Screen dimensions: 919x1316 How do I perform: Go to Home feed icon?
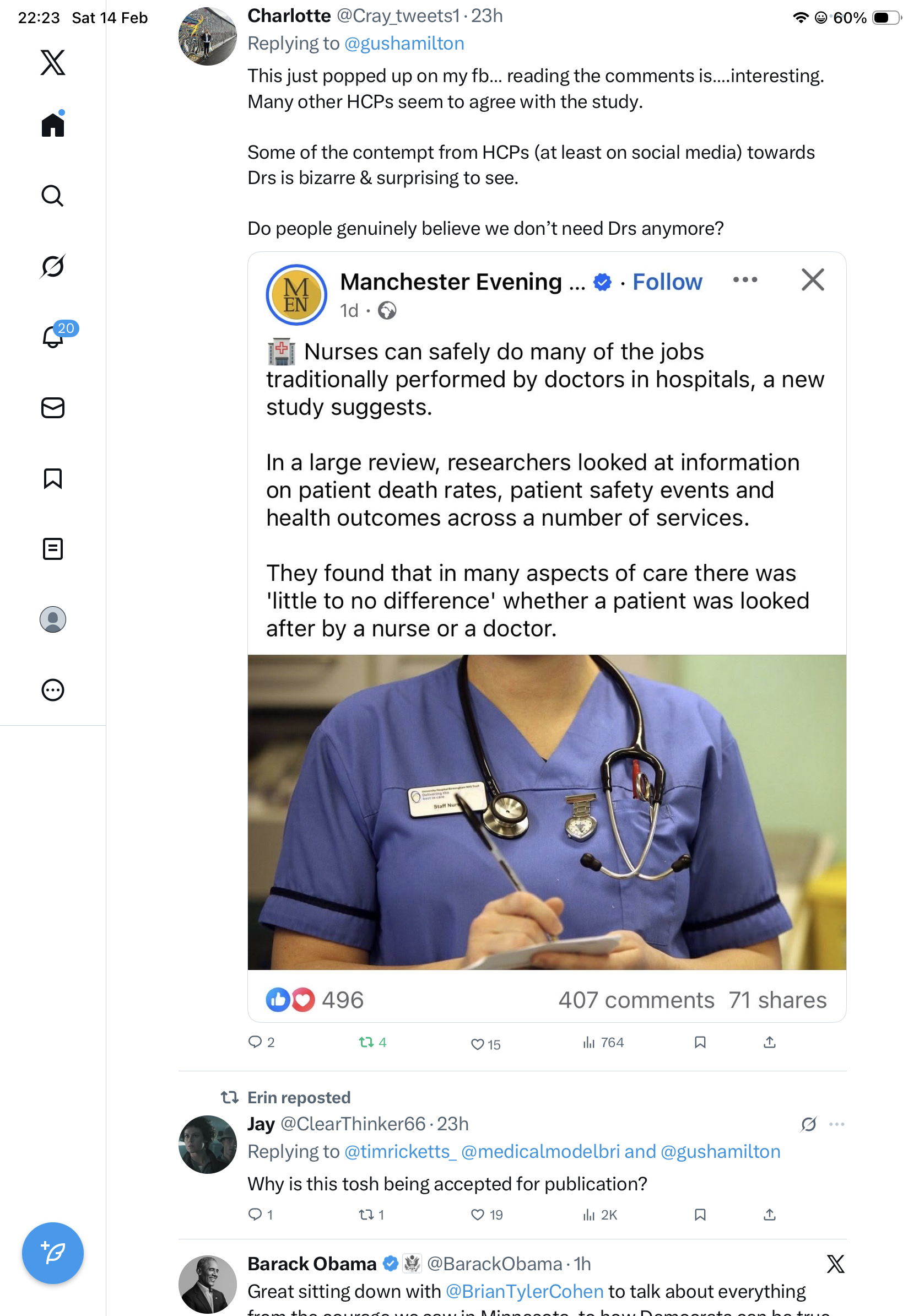53,125
